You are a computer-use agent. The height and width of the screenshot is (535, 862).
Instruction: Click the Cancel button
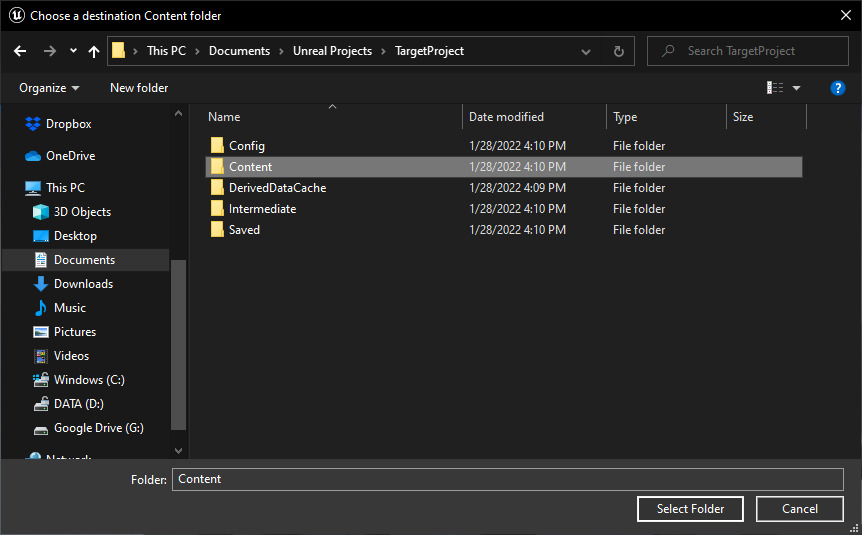point(799,509)
